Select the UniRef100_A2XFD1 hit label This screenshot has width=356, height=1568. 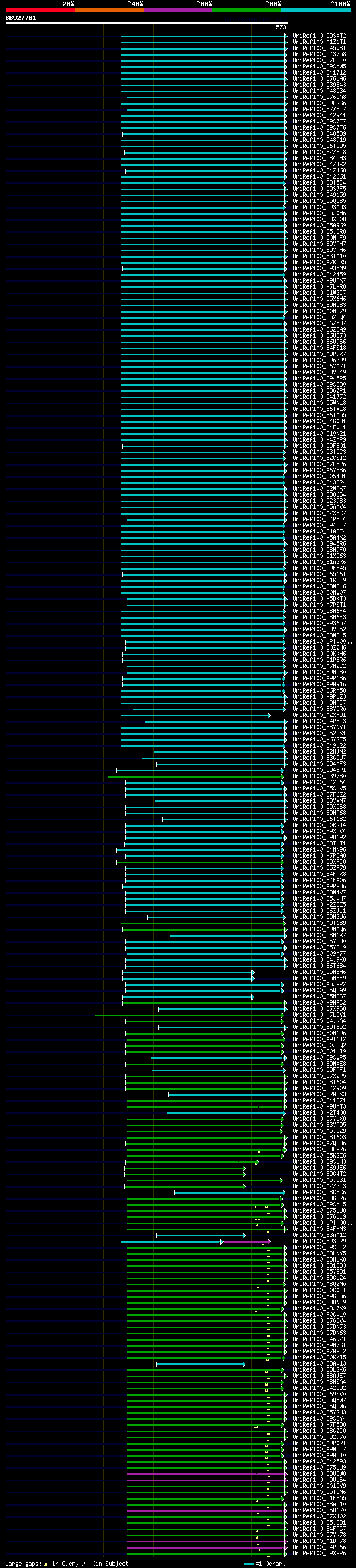point(319,715)
